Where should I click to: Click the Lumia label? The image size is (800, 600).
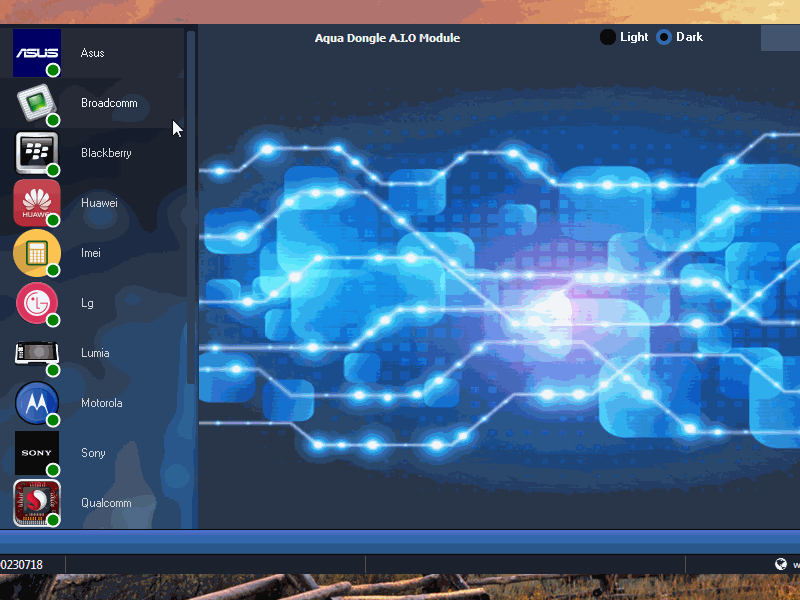(95, 353)
